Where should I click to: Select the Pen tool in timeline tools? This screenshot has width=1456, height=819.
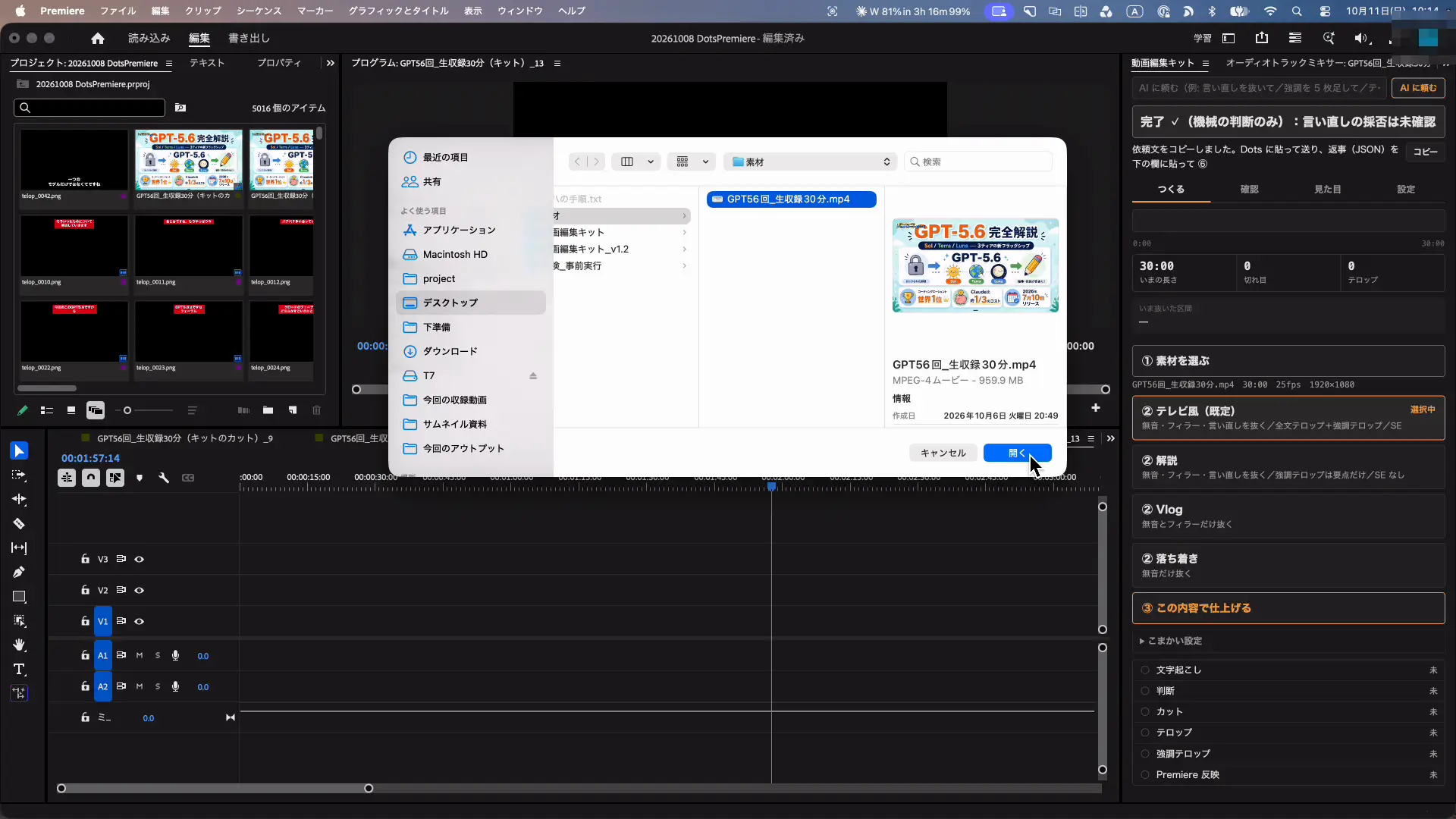tap(19, 573)
